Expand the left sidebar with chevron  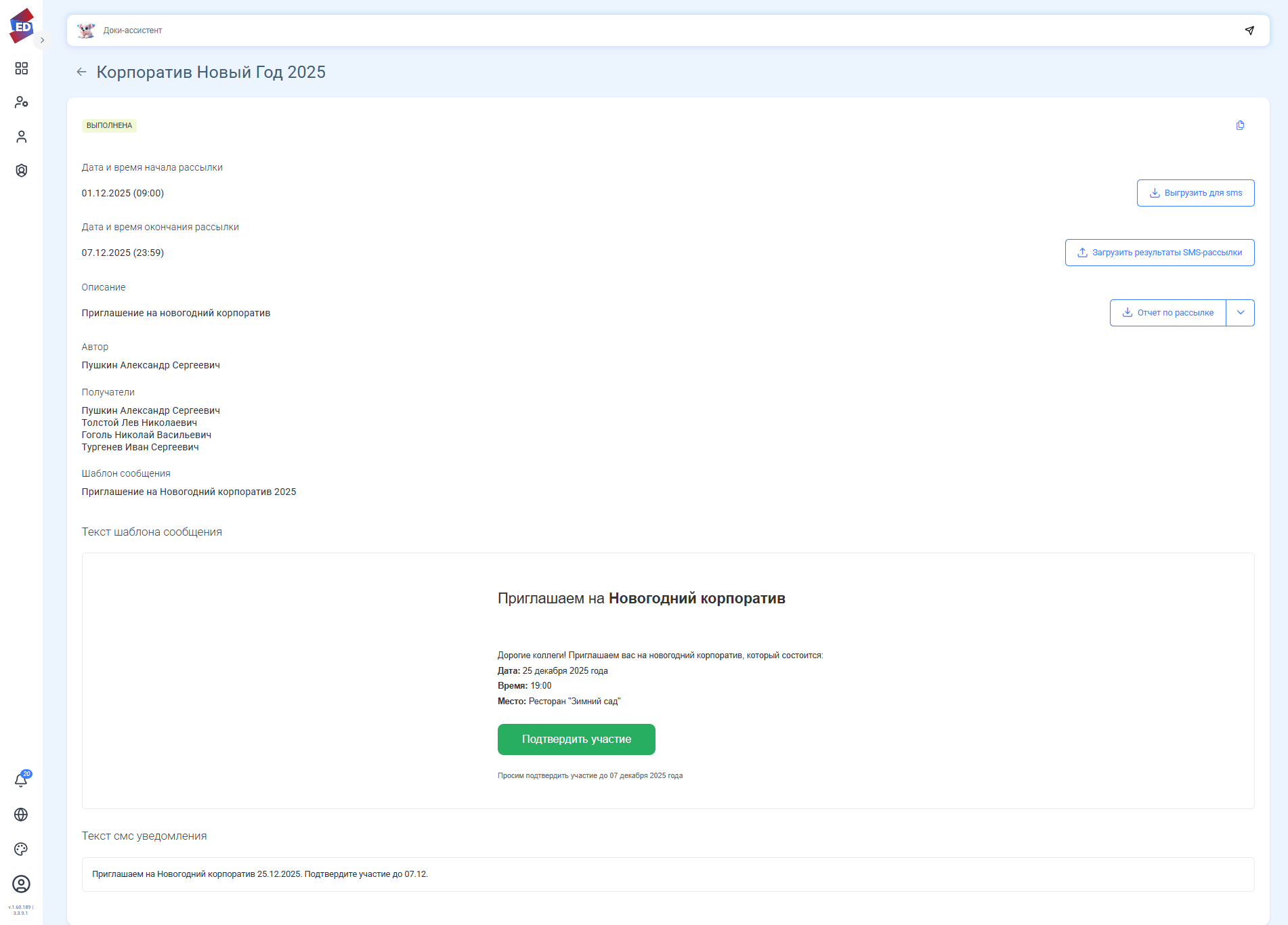42,40
